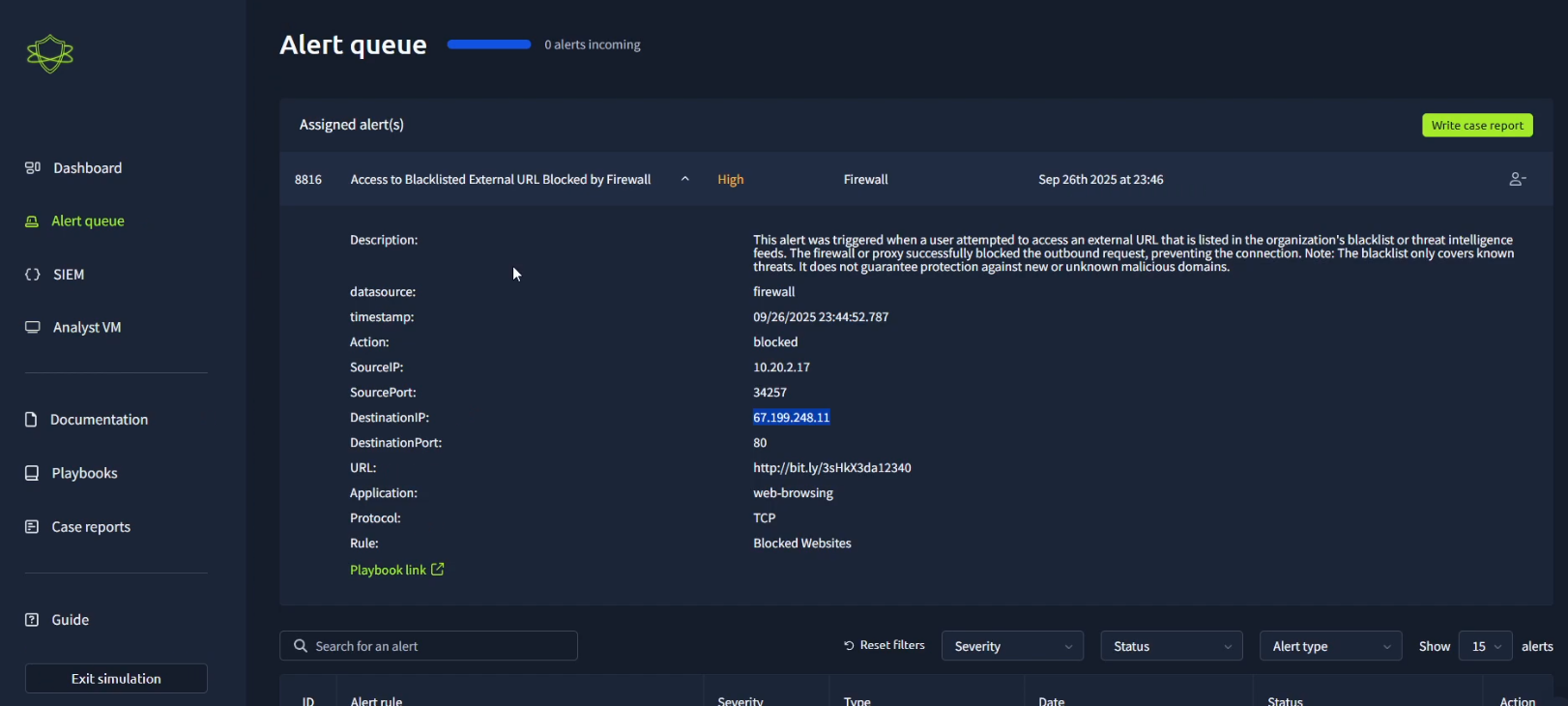Click the SIEM curly braces icon

tap(33, 275)
